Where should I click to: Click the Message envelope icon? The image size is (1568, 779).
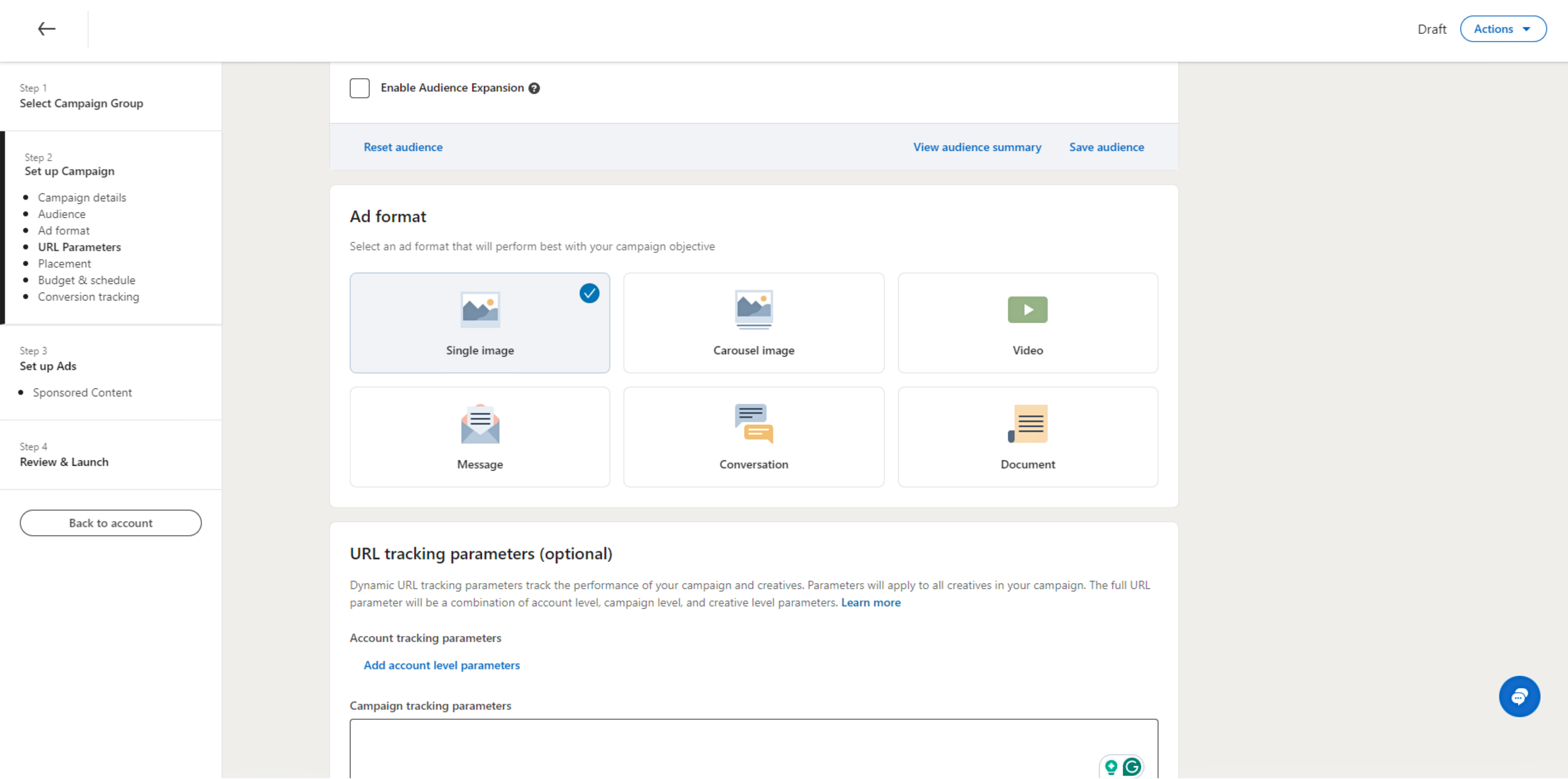coord(480,424)
